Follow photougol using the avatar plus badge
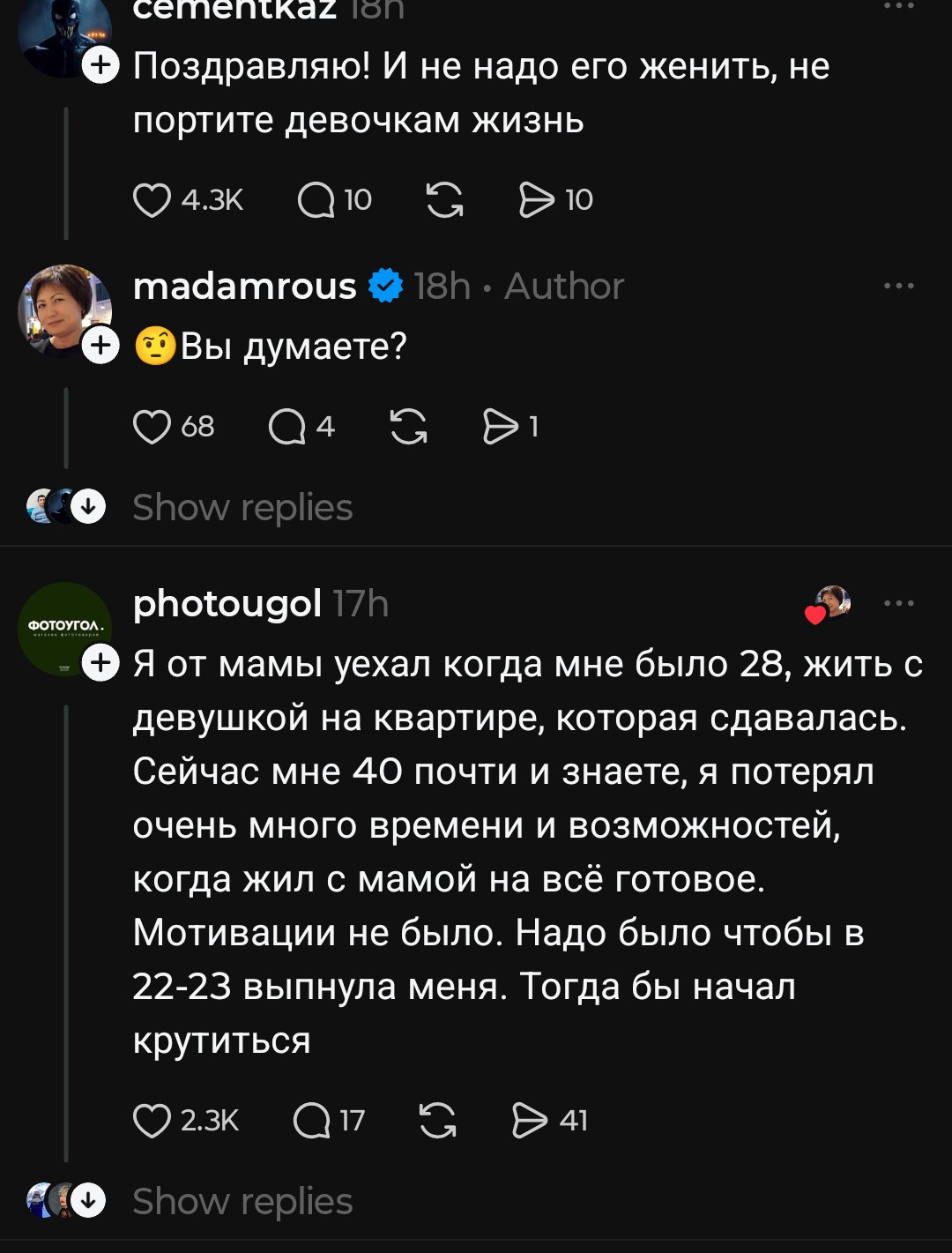The width and height of the screenshot is (952, 1253). point(100,661)
